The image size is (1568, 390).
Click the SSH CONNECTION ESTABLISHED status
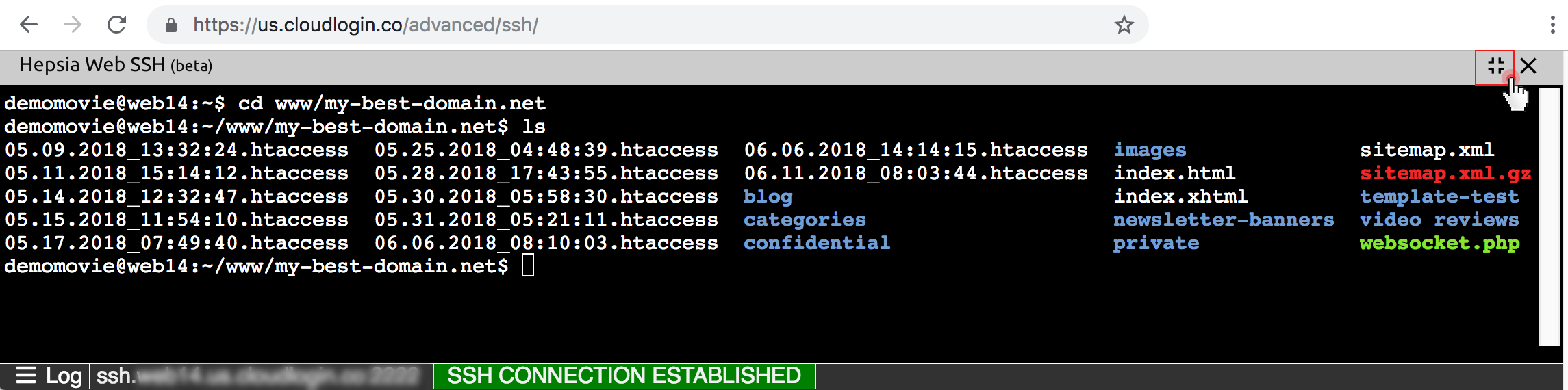(x=624, y=376)
